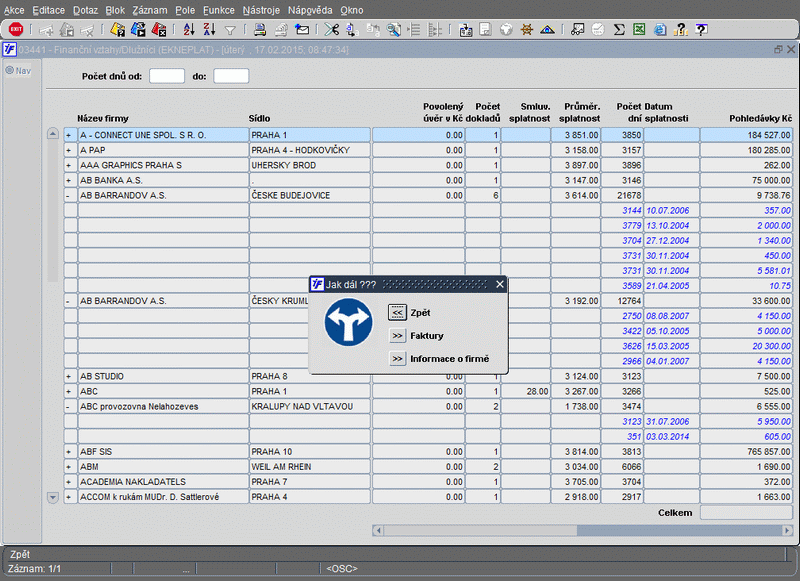The width and height of the screenshot is (800, 581).
Task: Collapse the AB BARRANDOV ČESKE BUDEJOVICE row
Action: tap(69, 195)
